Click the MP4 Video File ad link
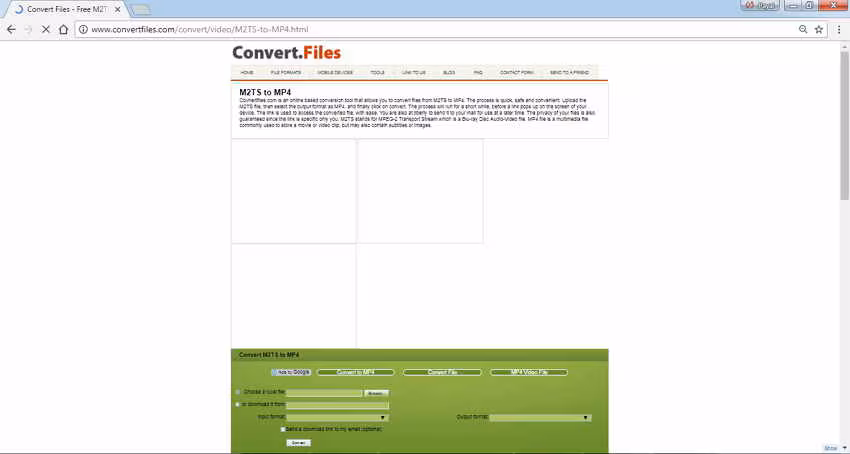Screen dimensions: 850x454 tap(529, 372)
